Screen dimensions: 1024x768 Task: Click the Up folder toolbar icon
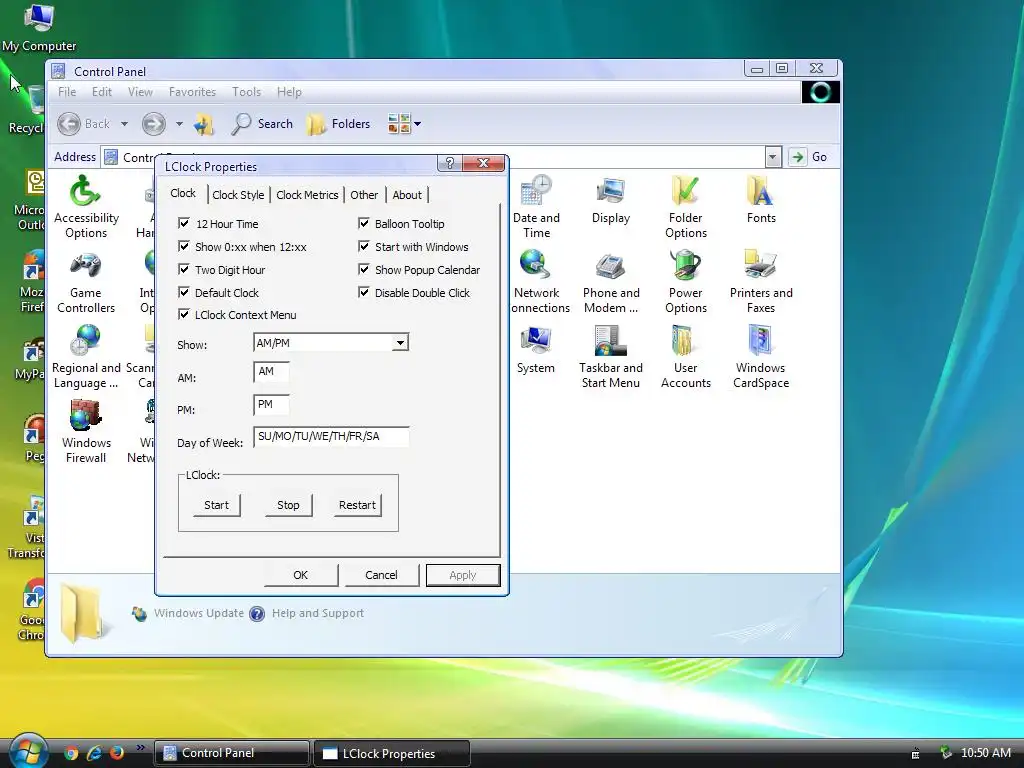[204, 123]
